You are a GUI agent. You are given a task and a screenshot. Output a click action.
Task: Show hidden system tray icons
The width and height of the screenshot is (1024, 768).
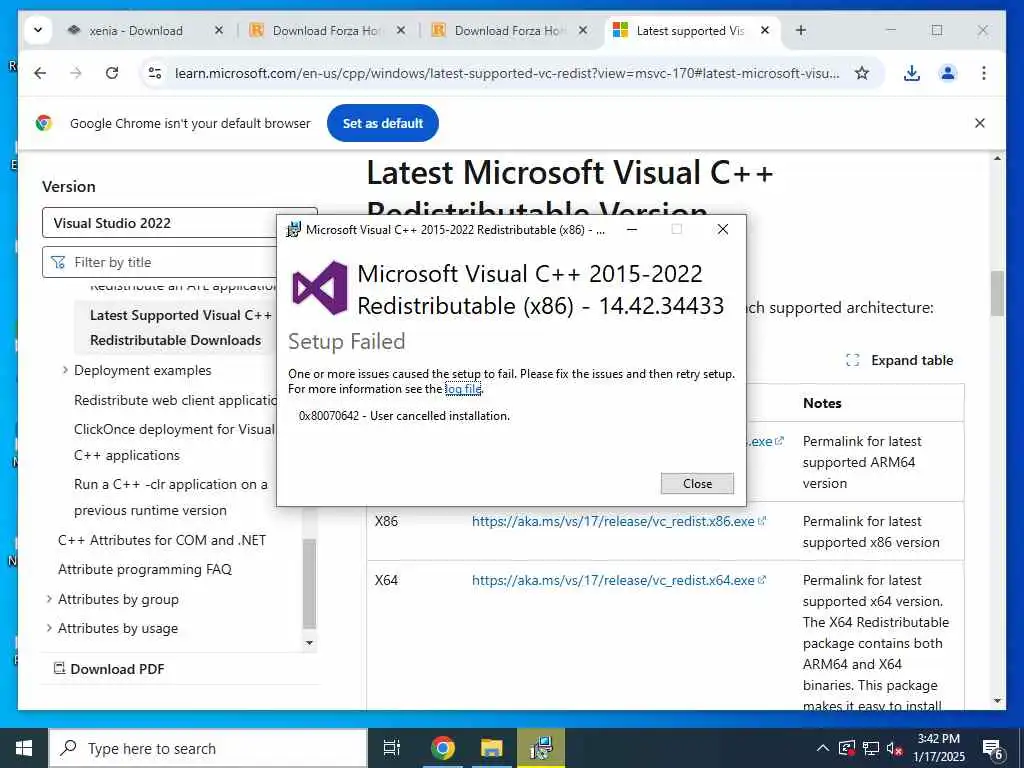click(823, 748)
